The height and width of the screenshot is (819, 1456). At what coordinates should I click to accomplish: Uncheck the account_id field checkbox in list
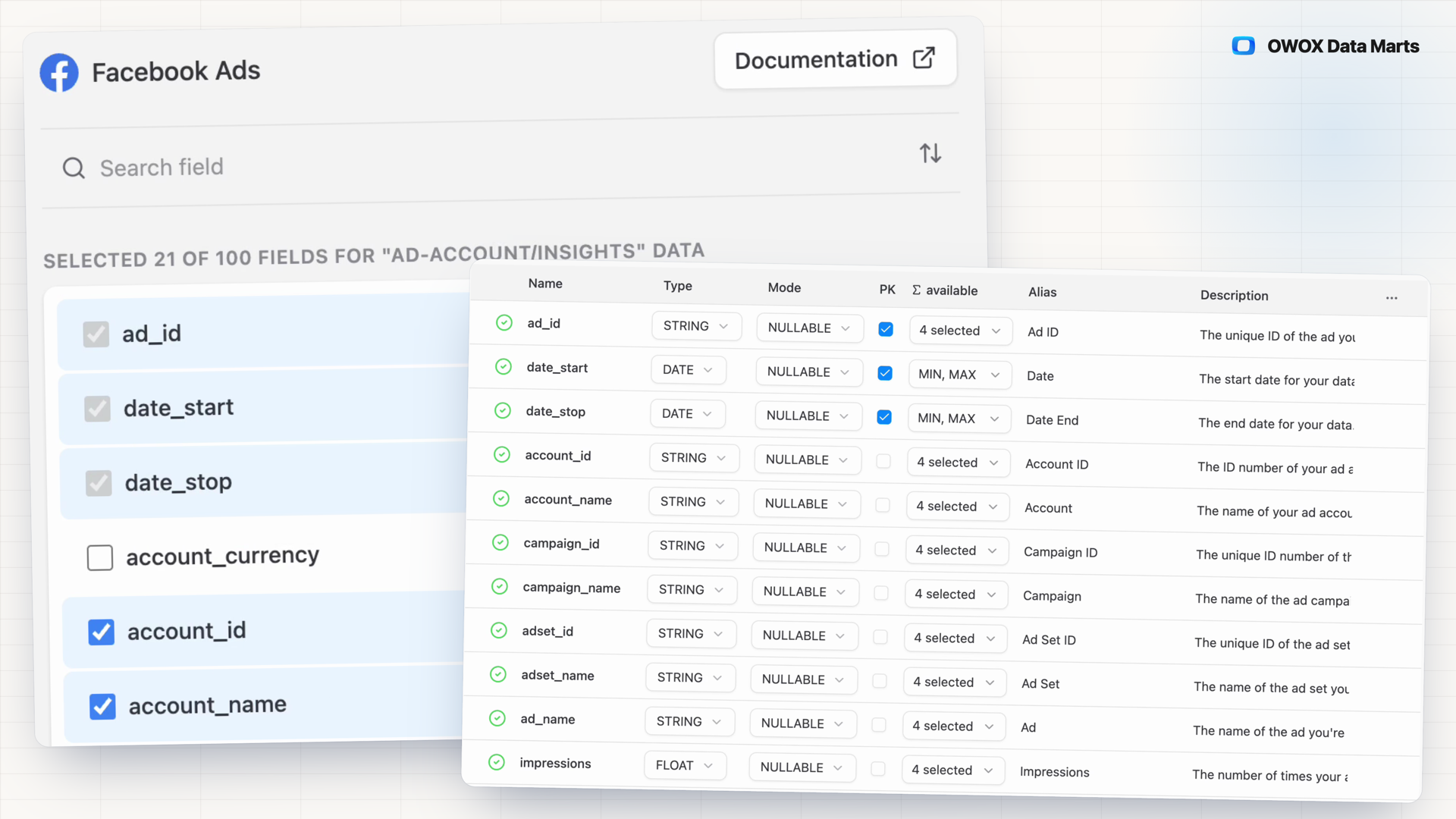102,632
